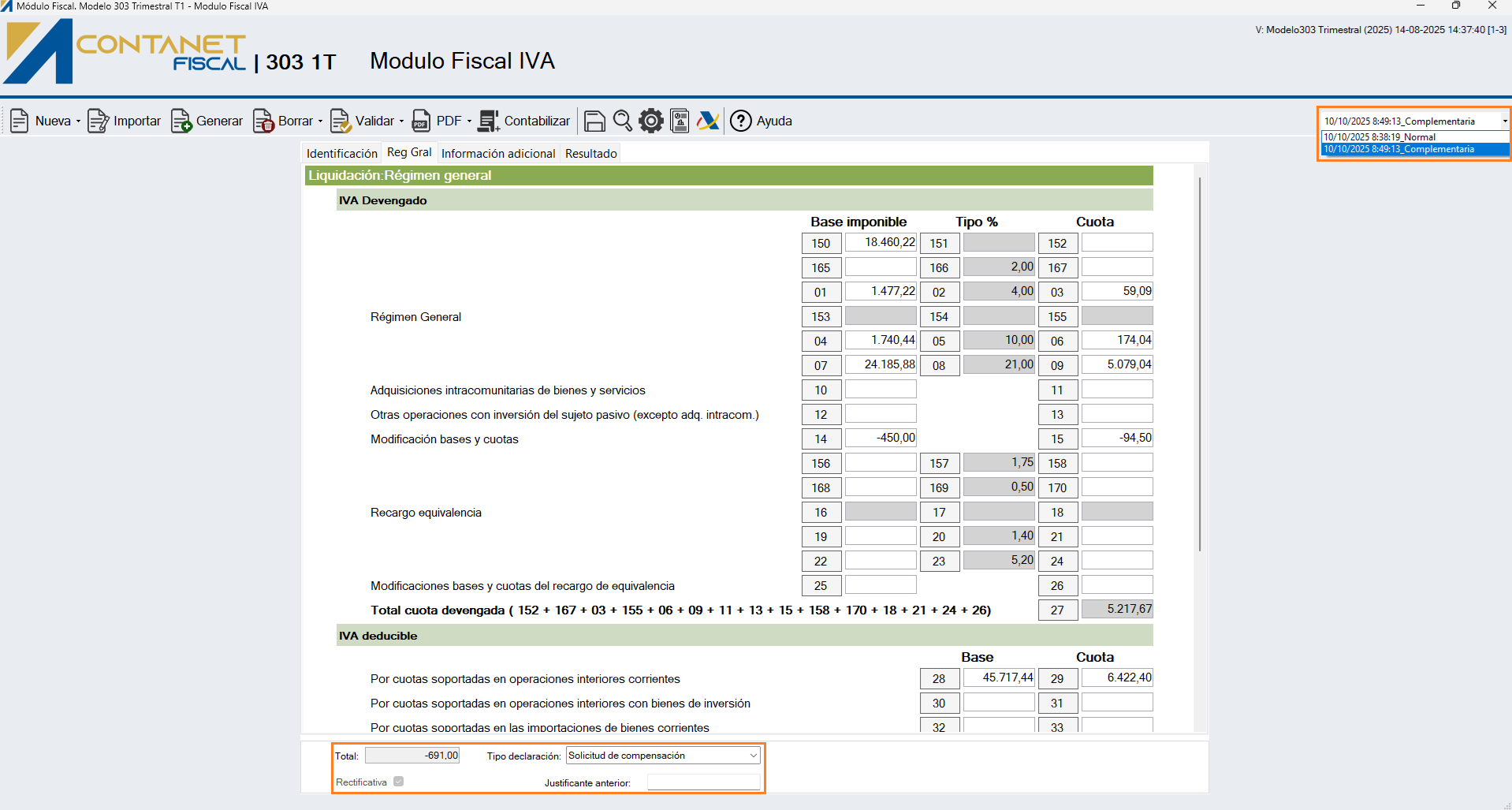
Task: Click the Justificante anterior input field
Action: pyautogui.click(x=703, y=782)
